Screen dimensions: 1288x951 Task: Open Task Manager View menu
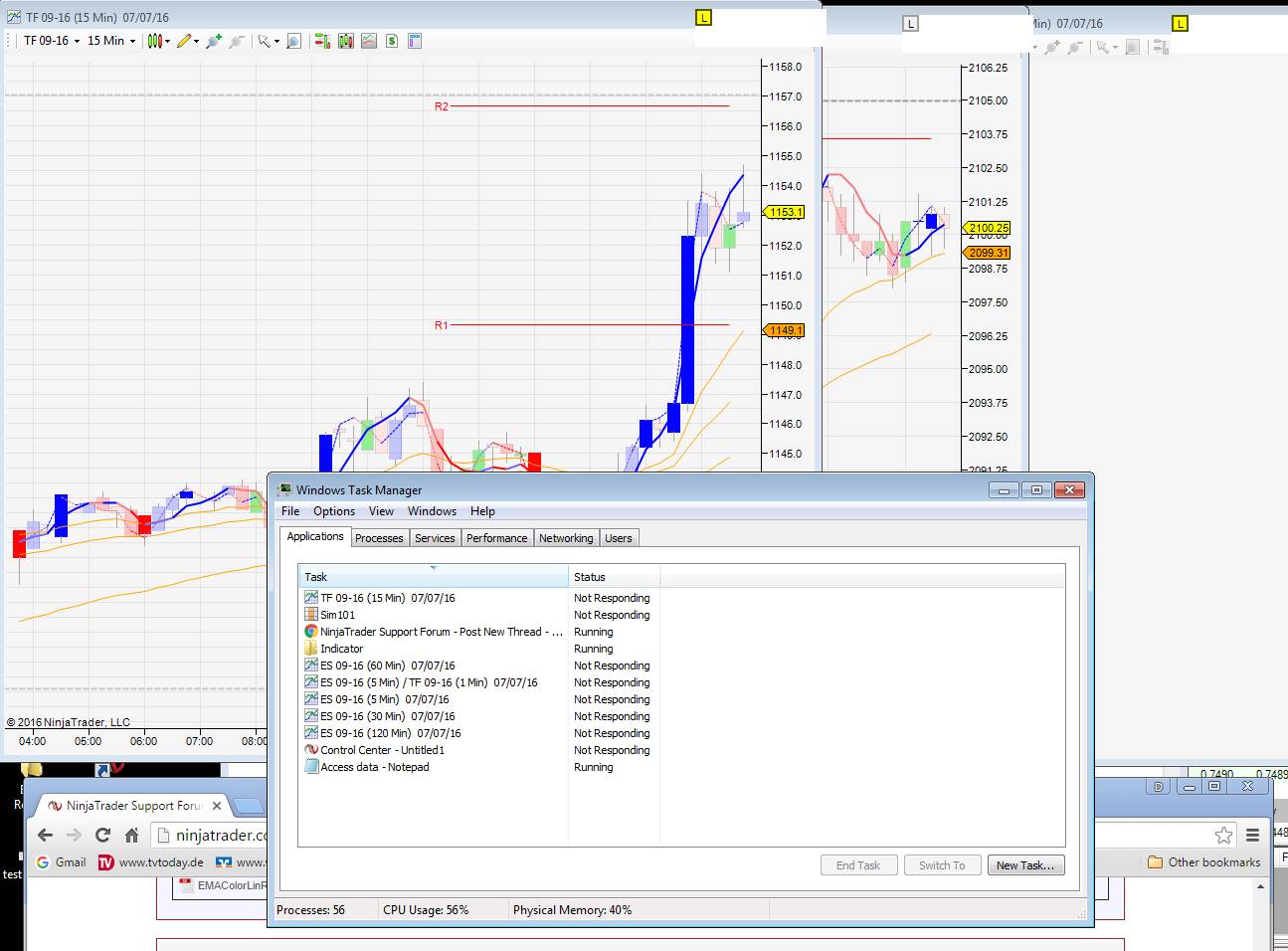381,511
